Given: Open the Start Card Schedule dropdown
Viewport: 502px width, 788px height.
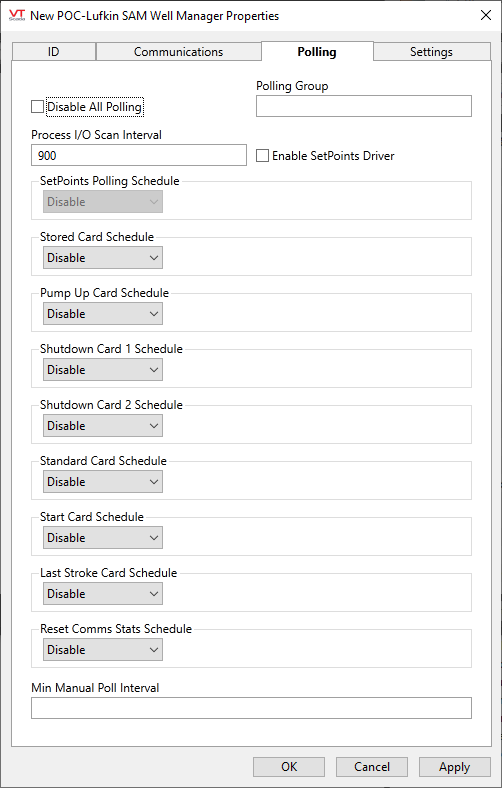Looking at the screenshot, I should tap(103, 538).
